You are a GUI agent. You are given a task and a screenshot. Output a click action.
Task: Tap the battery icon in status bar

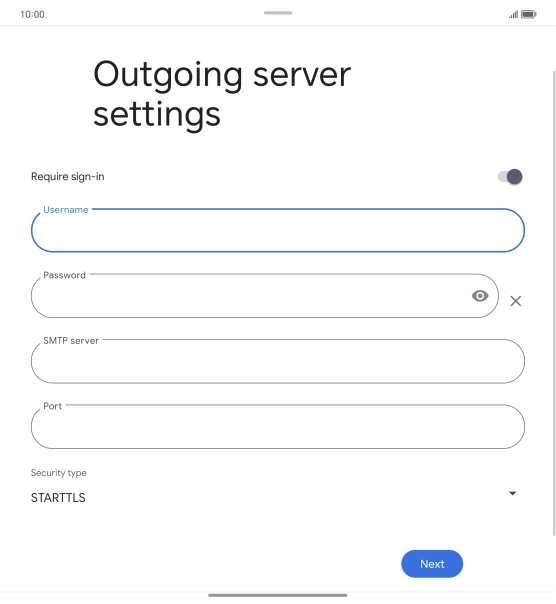click(528, 15)
